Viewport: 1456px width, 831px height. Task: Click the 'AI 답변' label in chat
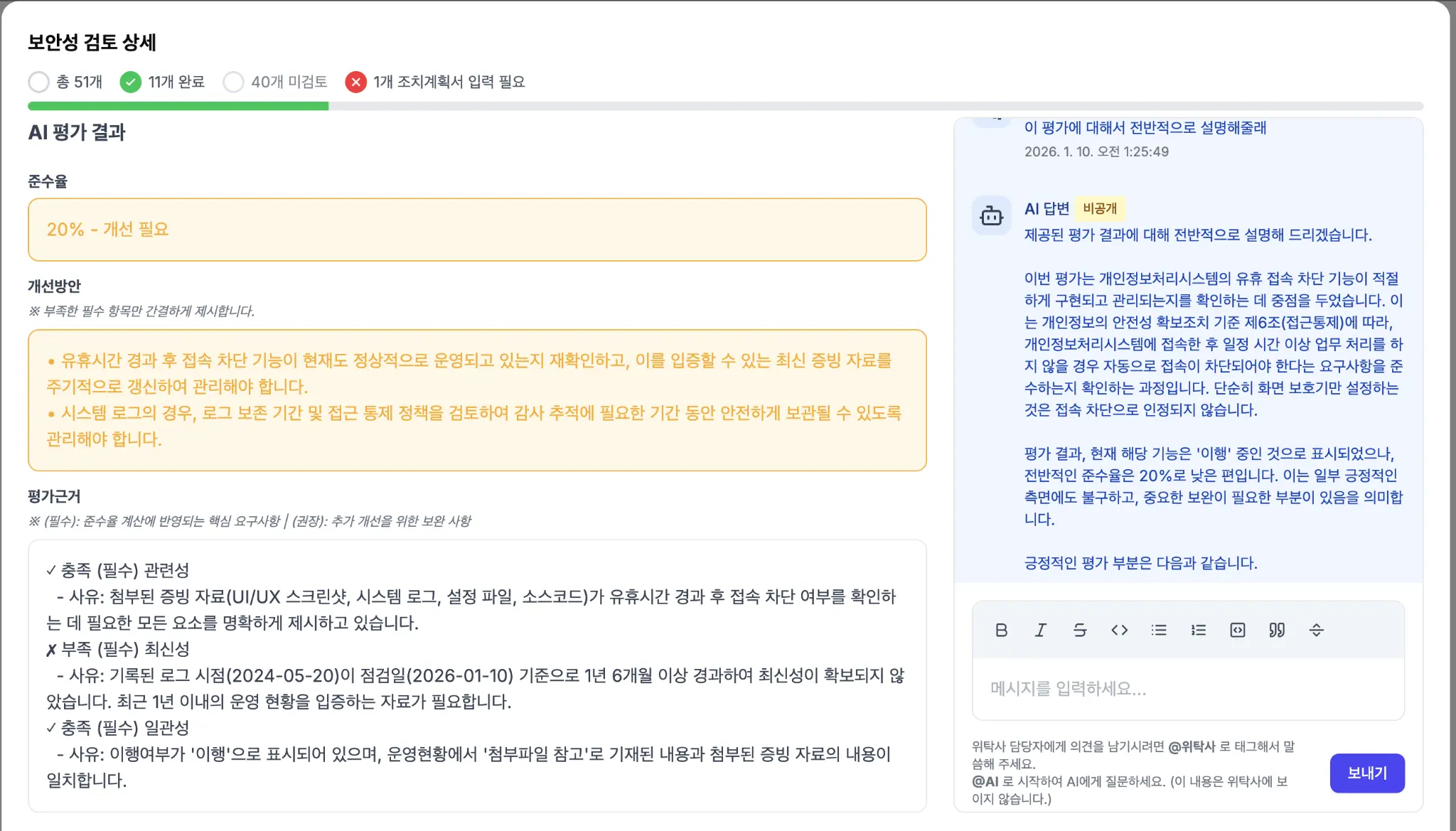tap(1046, 208)
